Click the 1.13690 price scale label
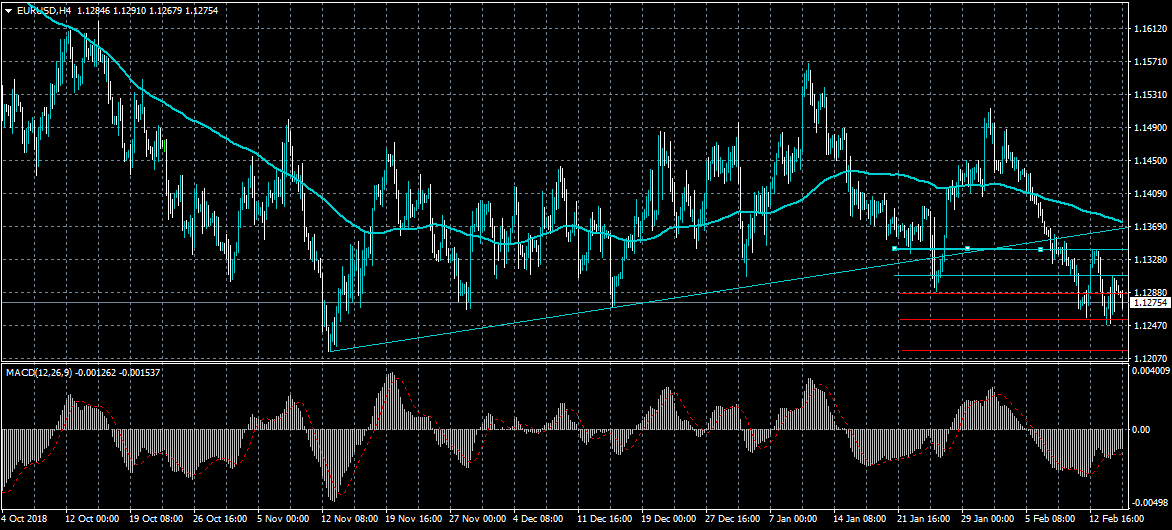The image size is (1172, 530). coord(1150,227)
